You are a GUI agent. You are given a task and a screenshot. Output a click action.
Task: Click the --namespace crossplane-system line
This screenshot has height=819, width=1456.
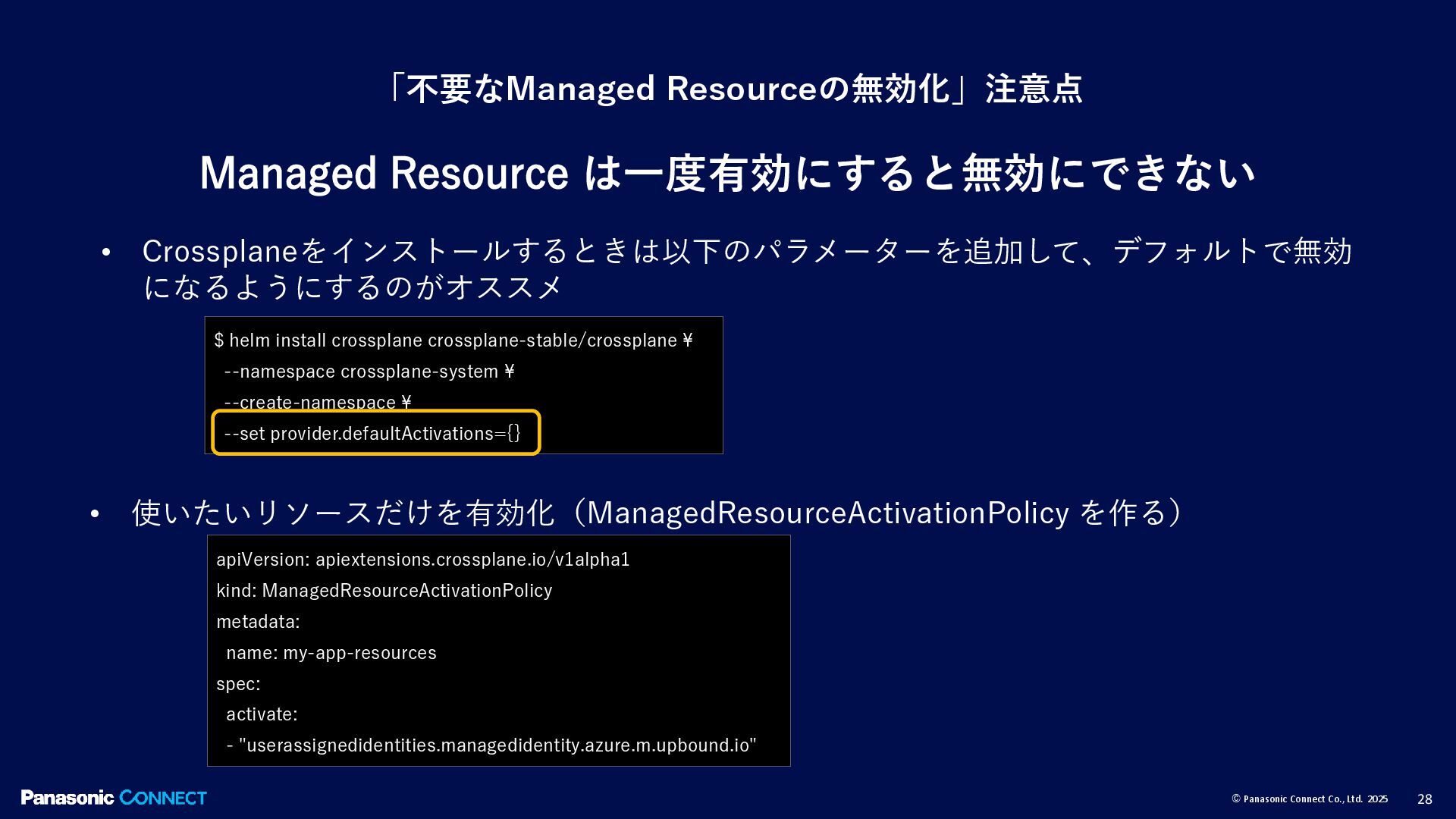pos(369,372)
